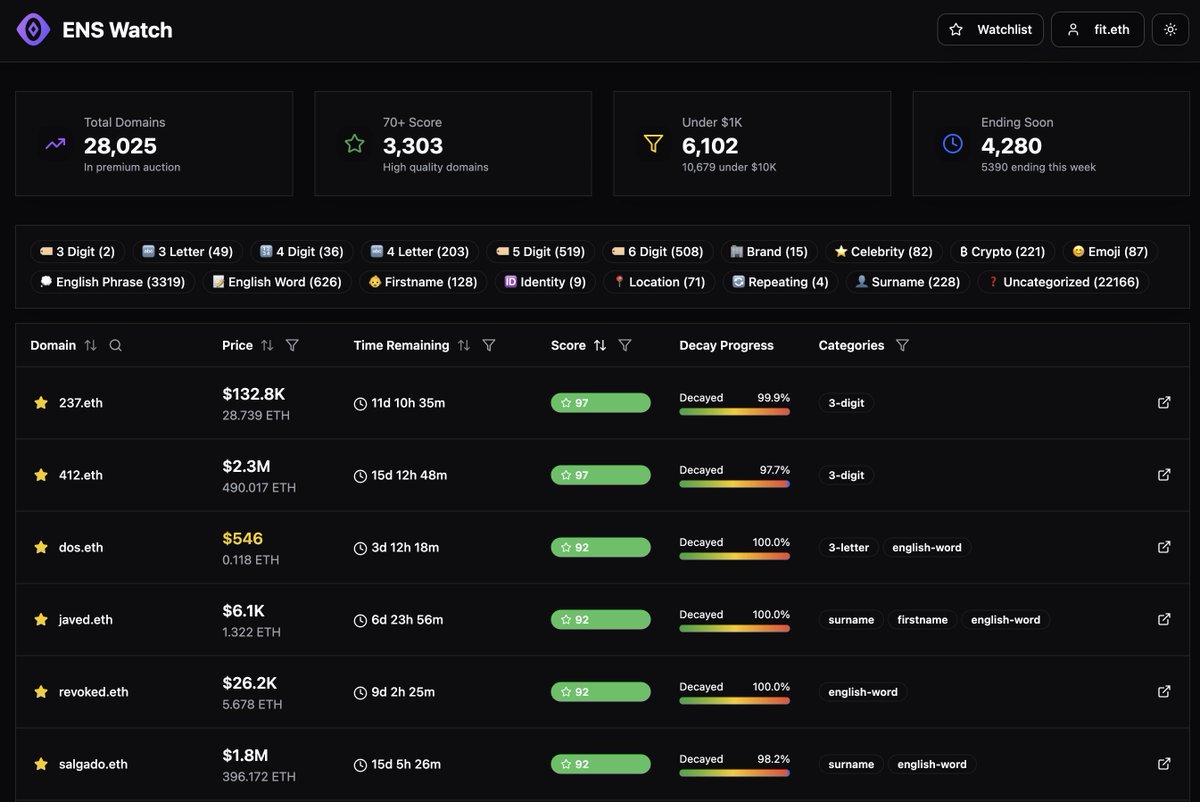Click the Under $1K funnel icon

tap(653, 144)
